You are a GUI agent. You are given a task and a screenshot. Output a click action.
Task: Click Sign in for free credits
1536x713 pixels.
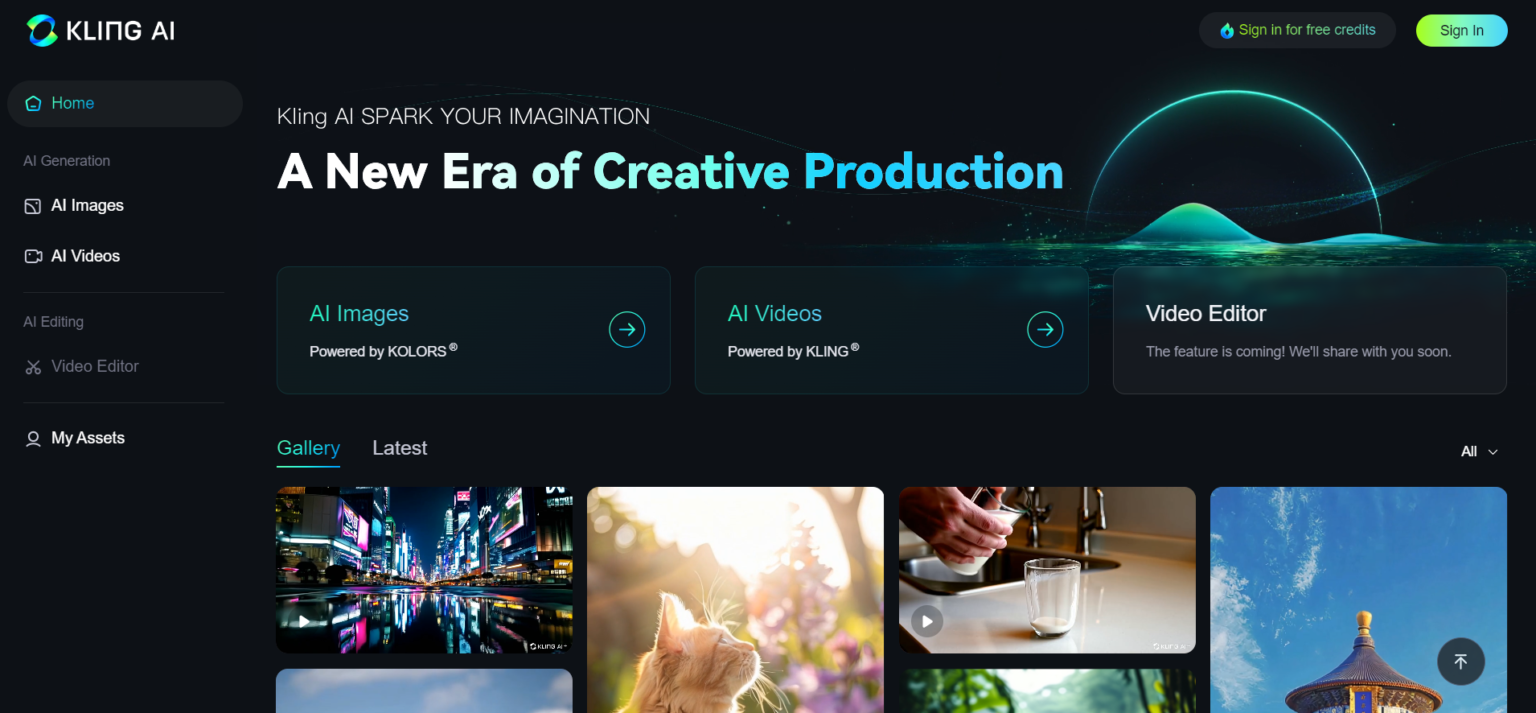1297,30
